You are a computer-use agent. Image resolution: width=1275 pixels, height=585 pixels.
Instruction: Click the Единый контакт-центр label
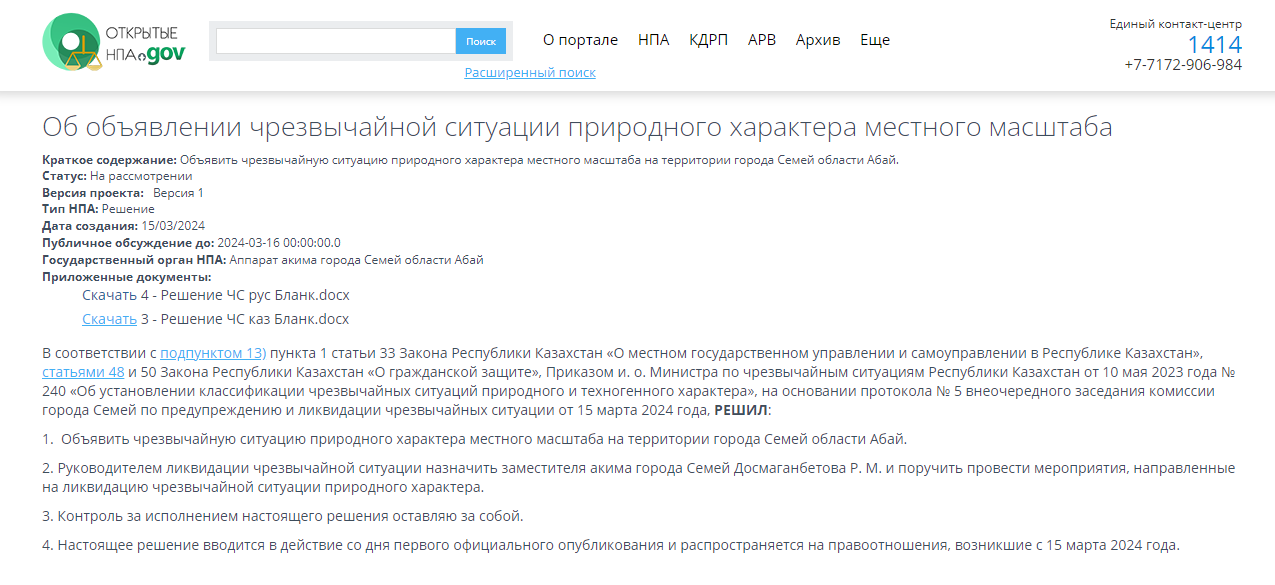[1175, 24]
